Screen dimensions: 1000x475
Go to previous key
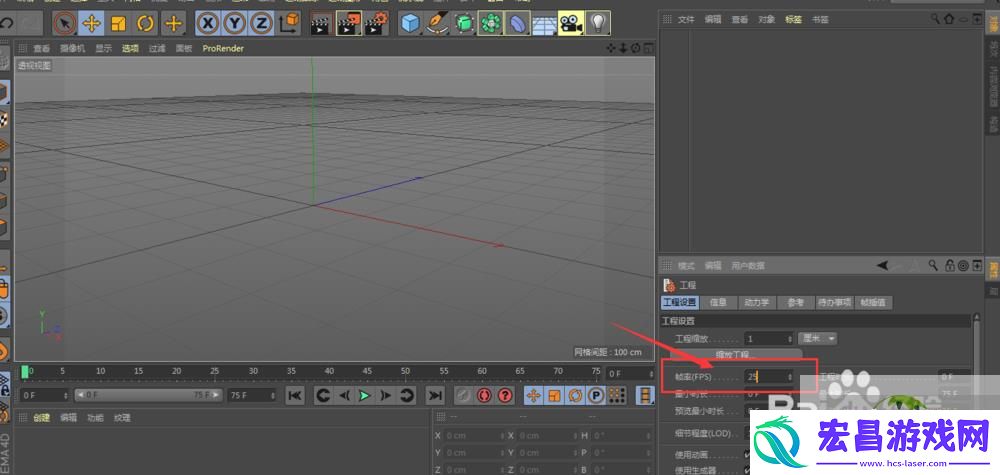coord(323,396)
